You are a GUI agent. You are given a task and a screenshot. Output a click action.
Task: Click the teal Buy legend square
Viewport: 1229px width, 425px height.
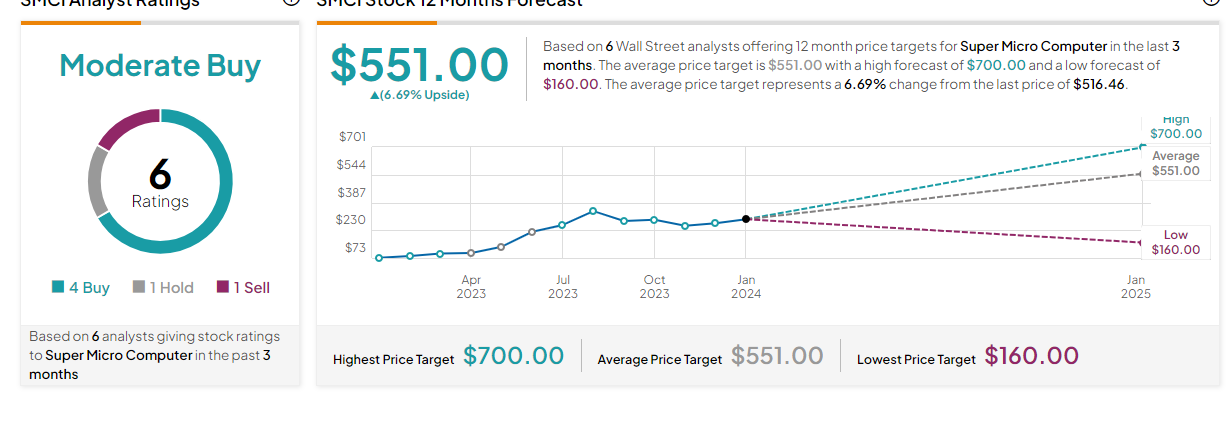(59, 288)
